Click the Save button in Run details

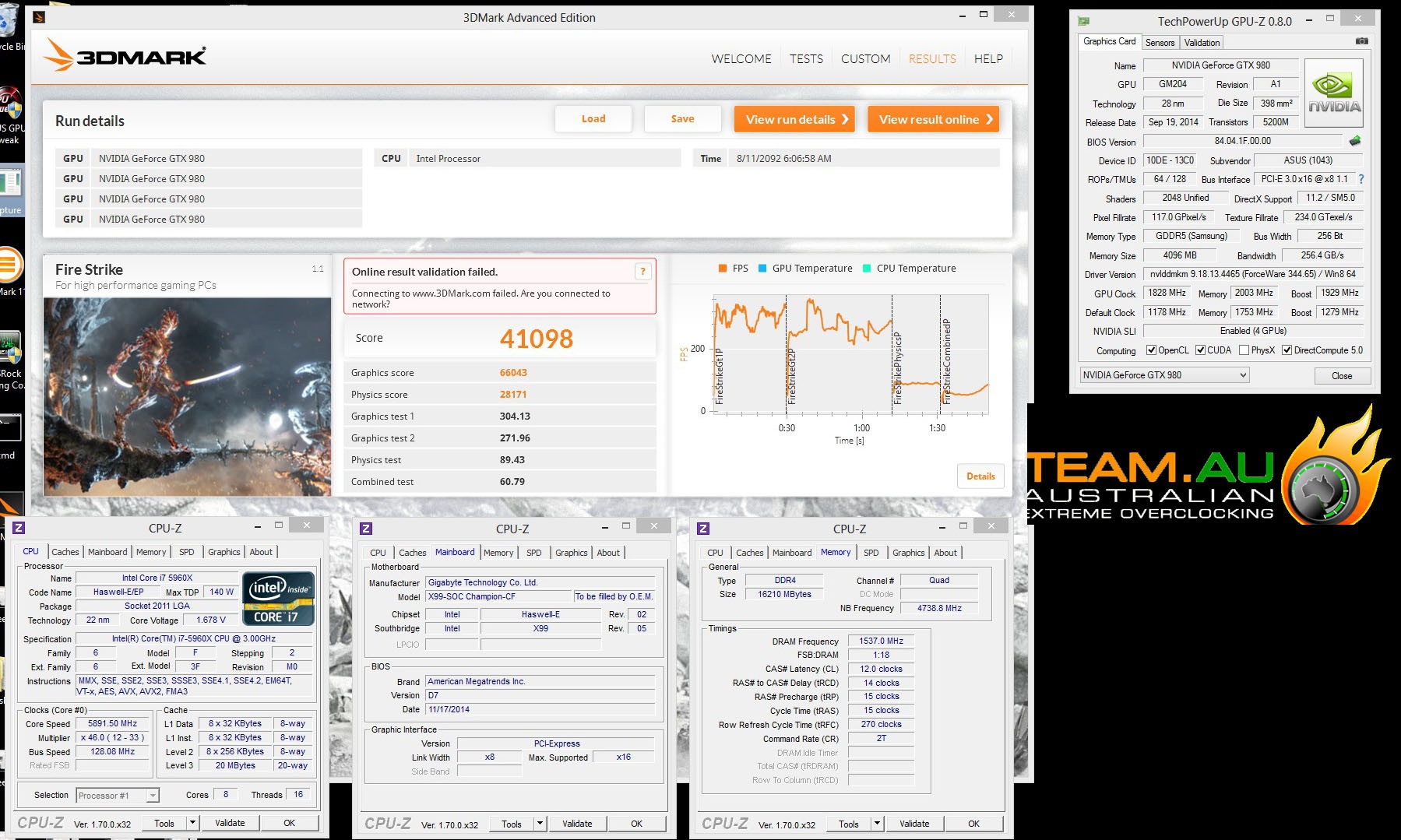click(683, 118)
